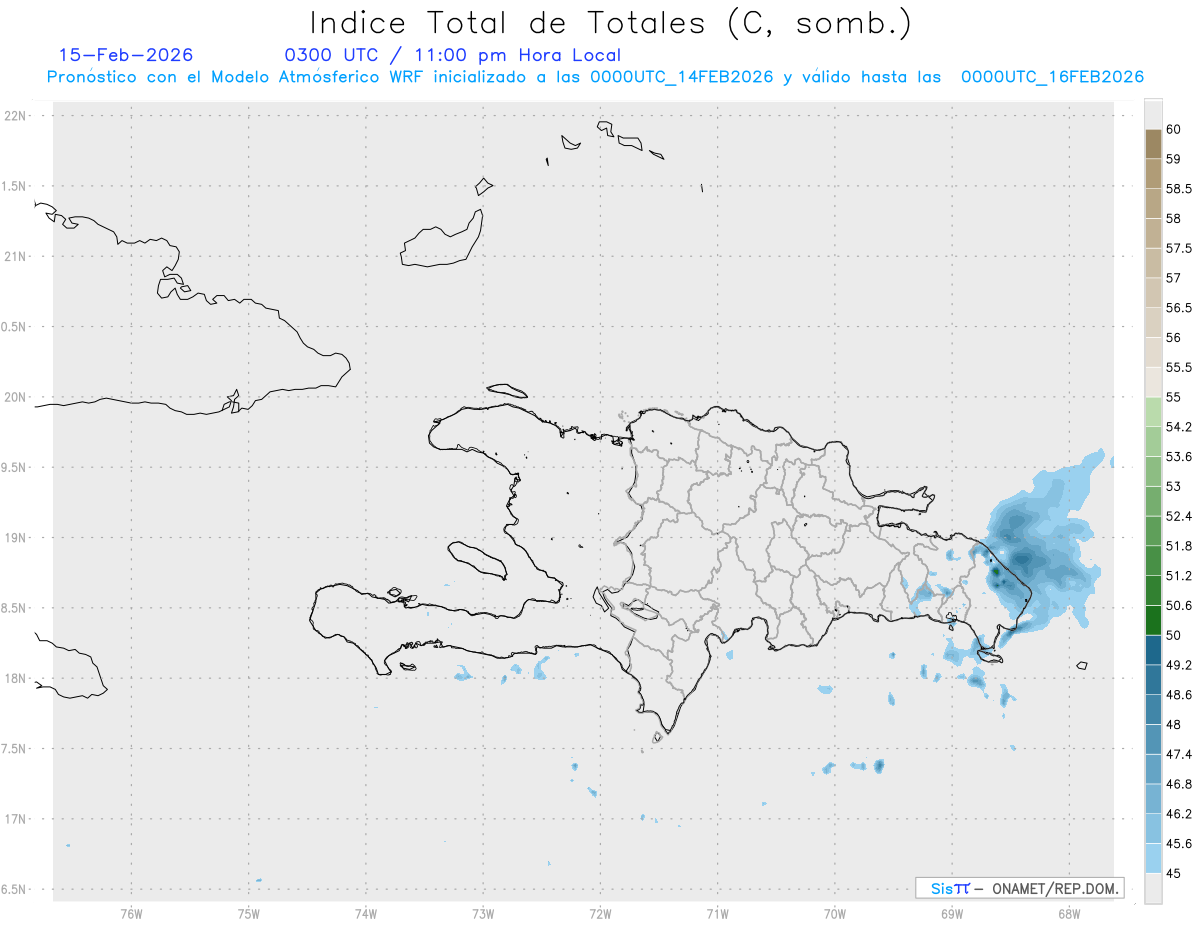This screenshot has height=927, width=1200.
Task: Click the color bar value "58.5"
Action: [1179, 189]
